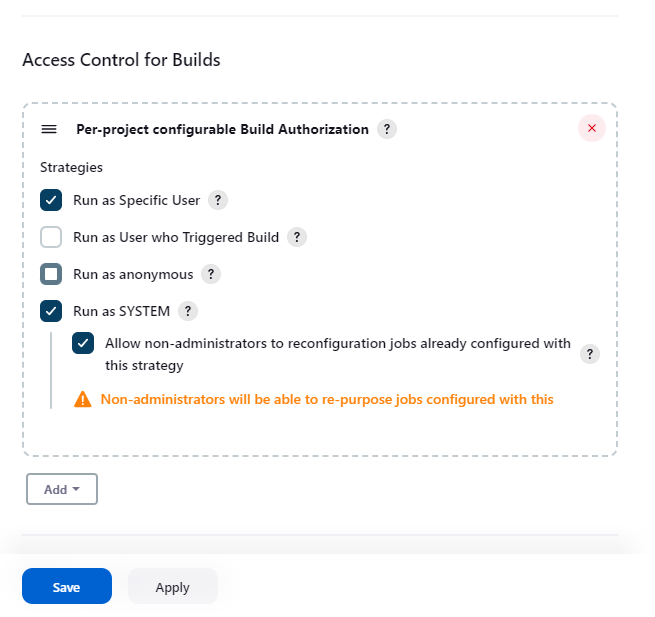This screenshot has width=655, height=617.
Task: Disable Run as SYSTEM strategy
Action: tap(51, 311)
